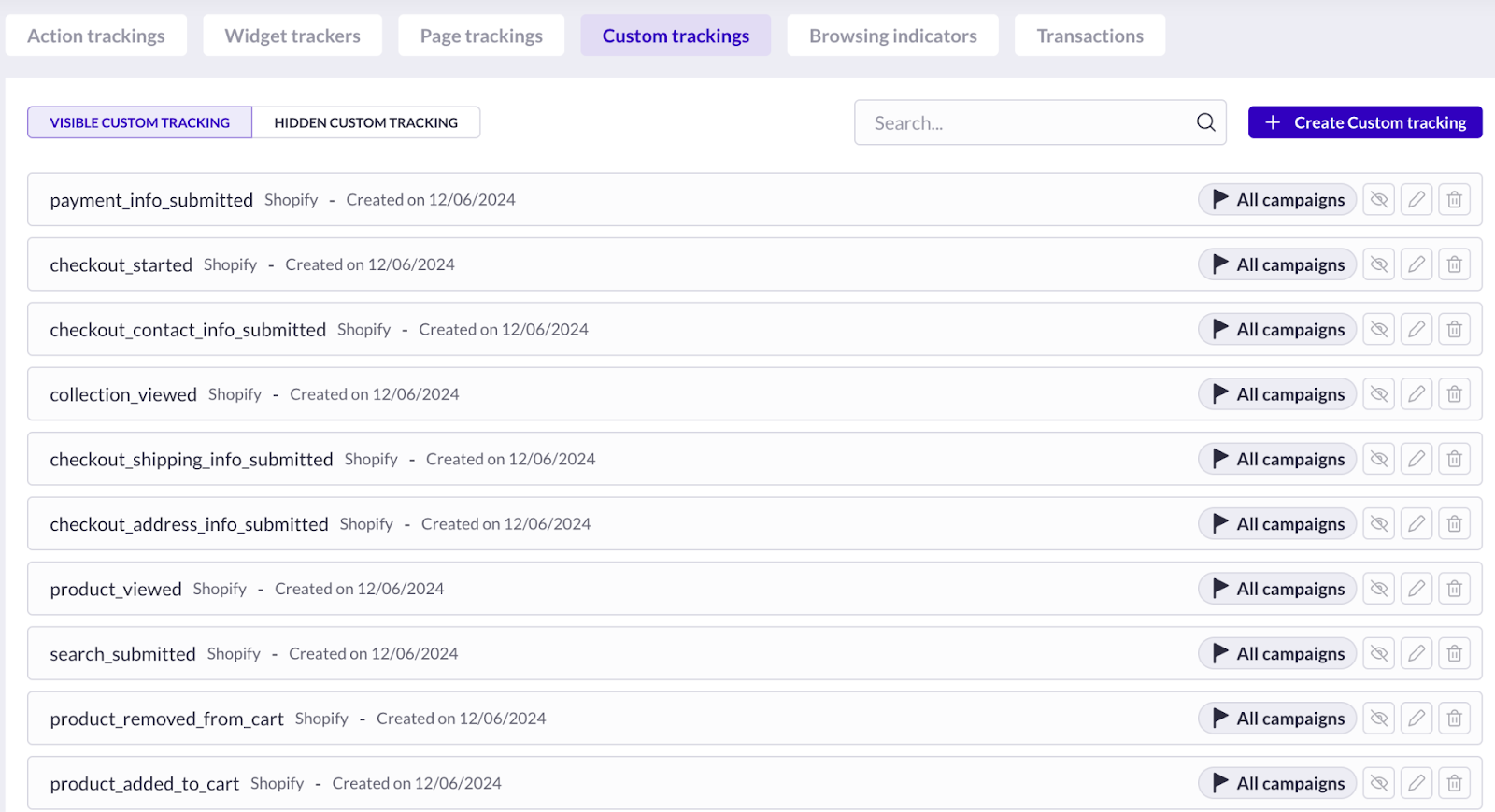Hide the search_submitted tracking
Viewport: 1495px width, 812px height.
coord(1379,653)
